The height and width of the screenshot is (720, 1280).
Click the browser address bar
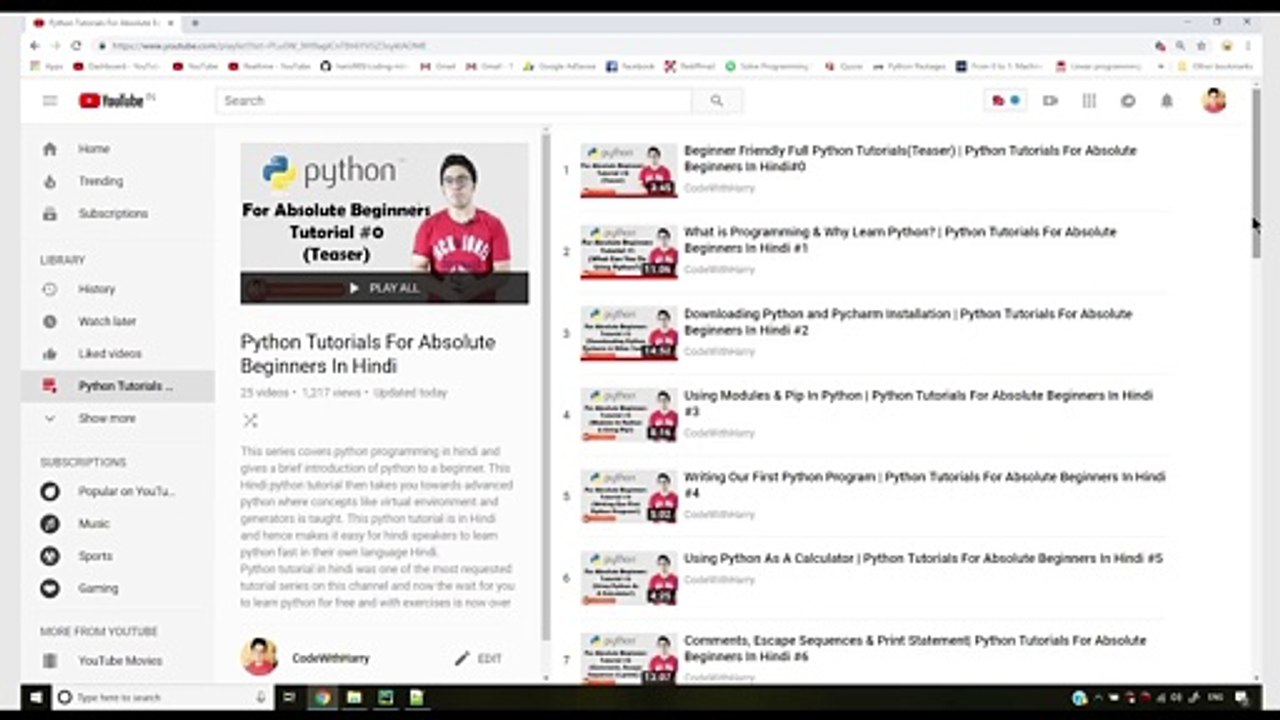[620, 45]
